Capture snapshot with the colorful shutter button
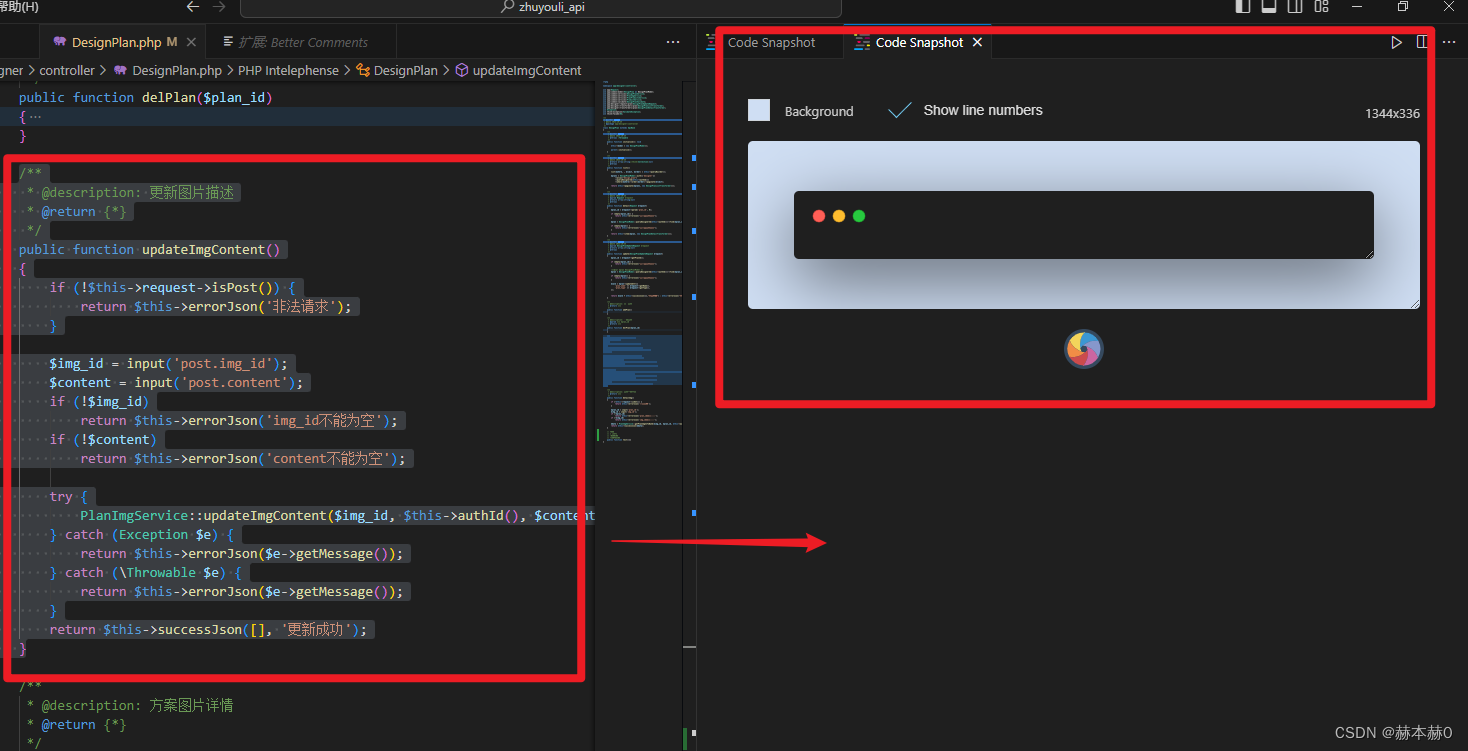Viewport: 1468px width, 751px height. (x=1084, y=349)
